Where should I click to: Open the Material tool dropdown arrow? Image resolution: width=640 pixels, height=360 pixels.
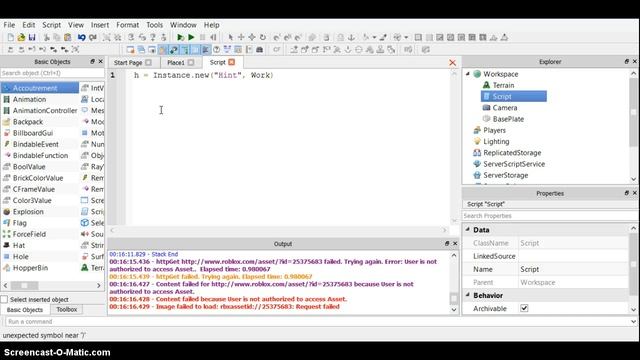pos(406,38)
